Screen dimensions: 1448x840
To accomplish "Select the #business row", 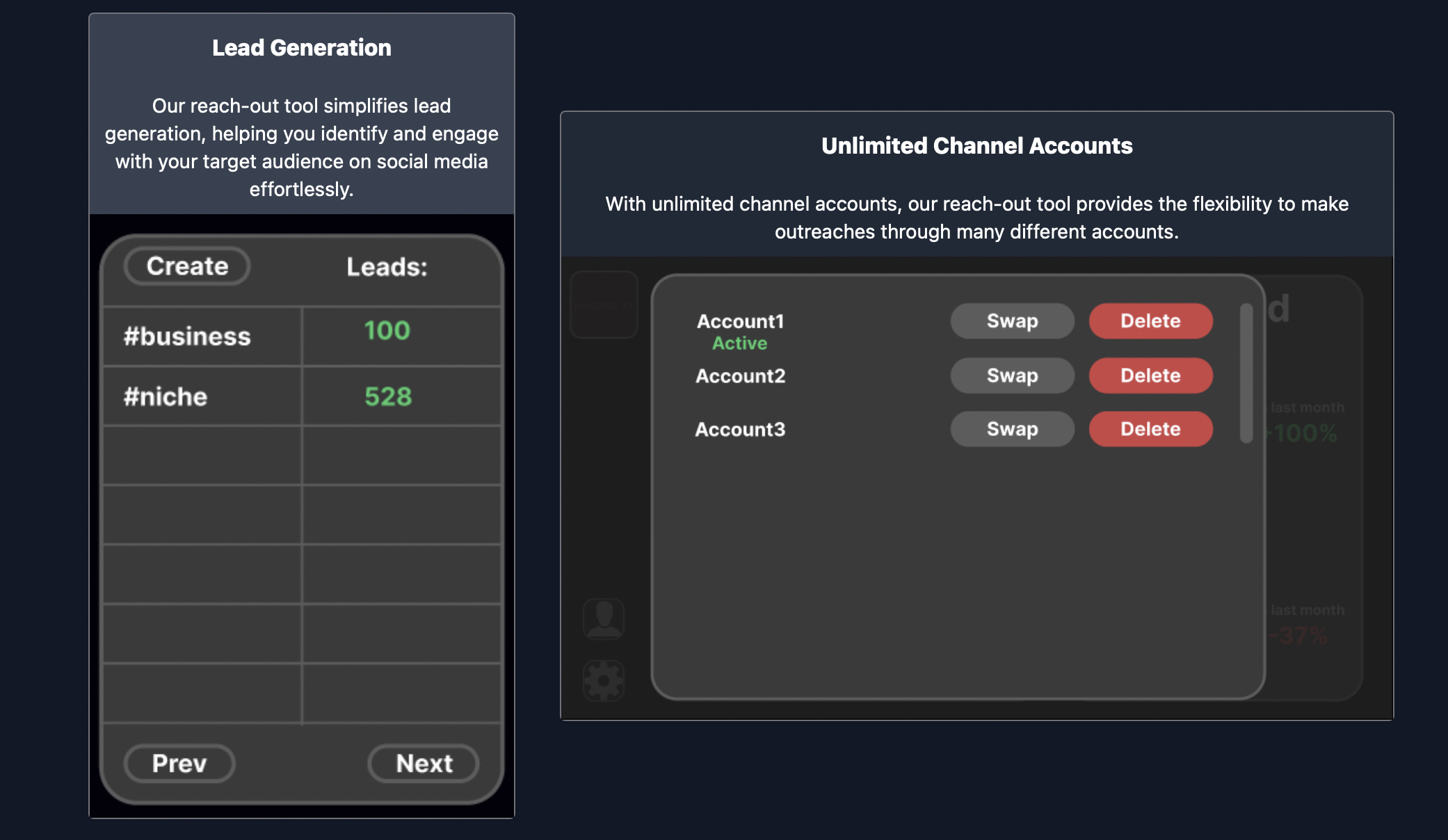I will click(x=187, y=337).
